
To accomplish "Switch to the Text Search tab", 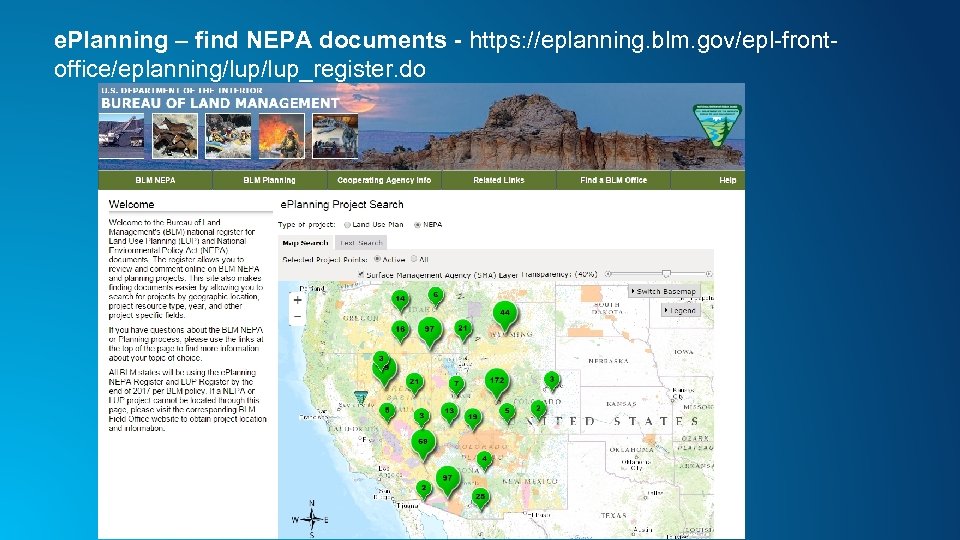I will (361, 243).
